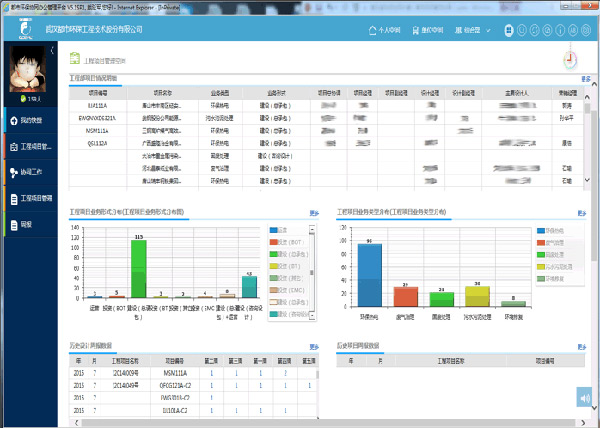Click the 周报 sidebar icon
The width and height of the screenshot is (600, 428).
click(12, 224)
